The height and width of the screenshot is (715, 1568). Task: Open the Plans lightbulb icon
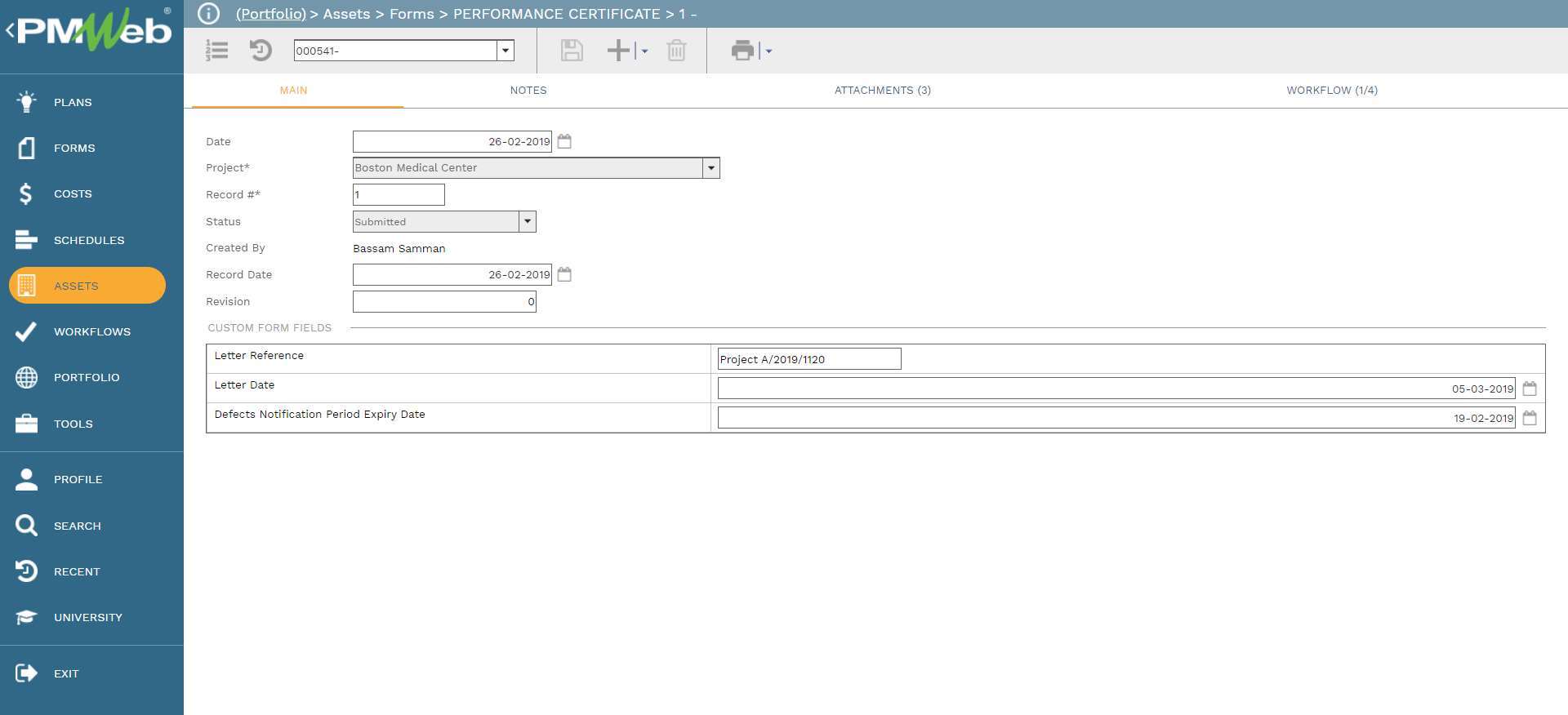[26, 102]
